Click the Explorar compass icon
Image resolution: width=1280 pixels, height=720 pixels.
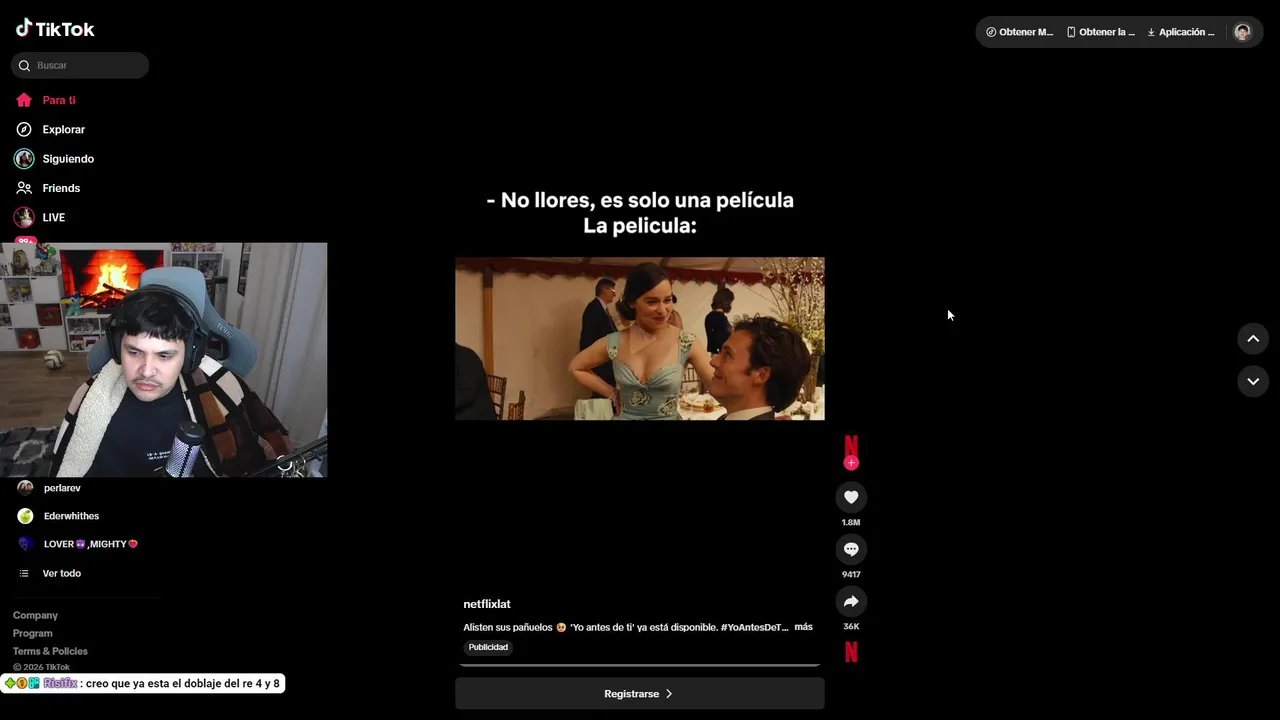click(x=24, y=130)
